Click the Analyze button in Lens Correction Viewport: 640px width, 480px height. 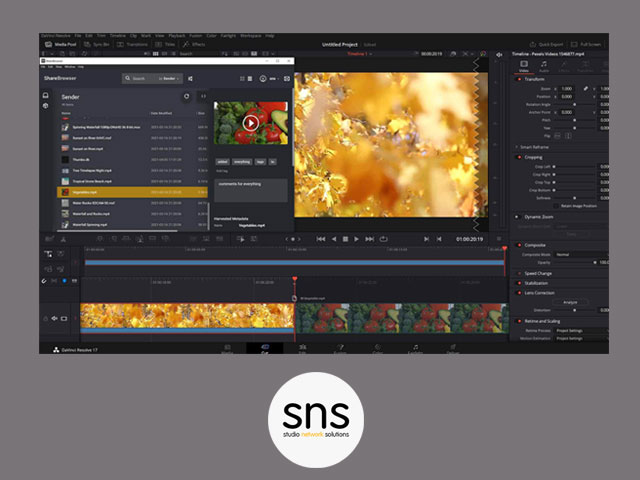coord(570,302)
